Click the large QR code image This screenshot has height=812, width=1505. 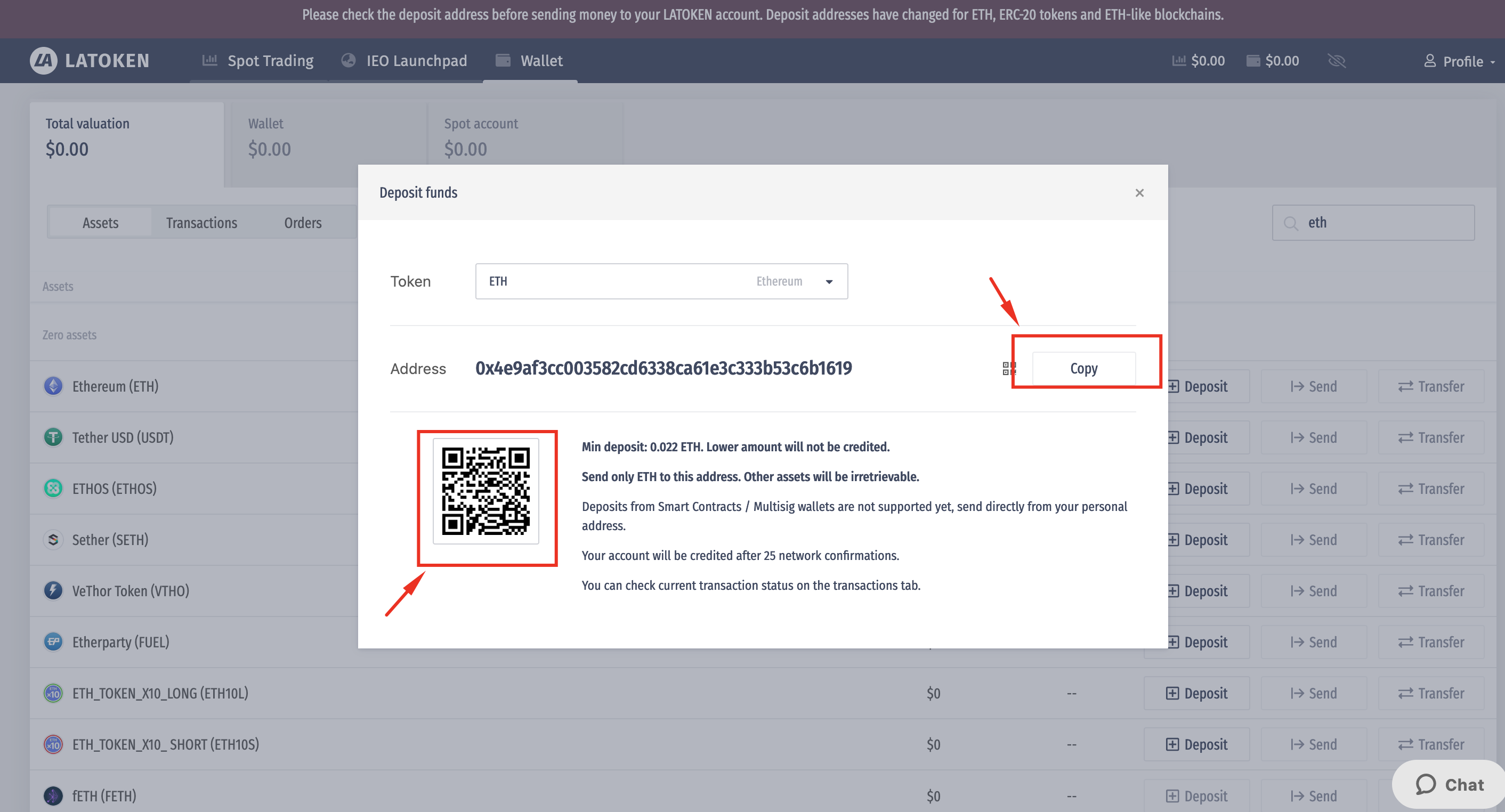tap(486, 491)
